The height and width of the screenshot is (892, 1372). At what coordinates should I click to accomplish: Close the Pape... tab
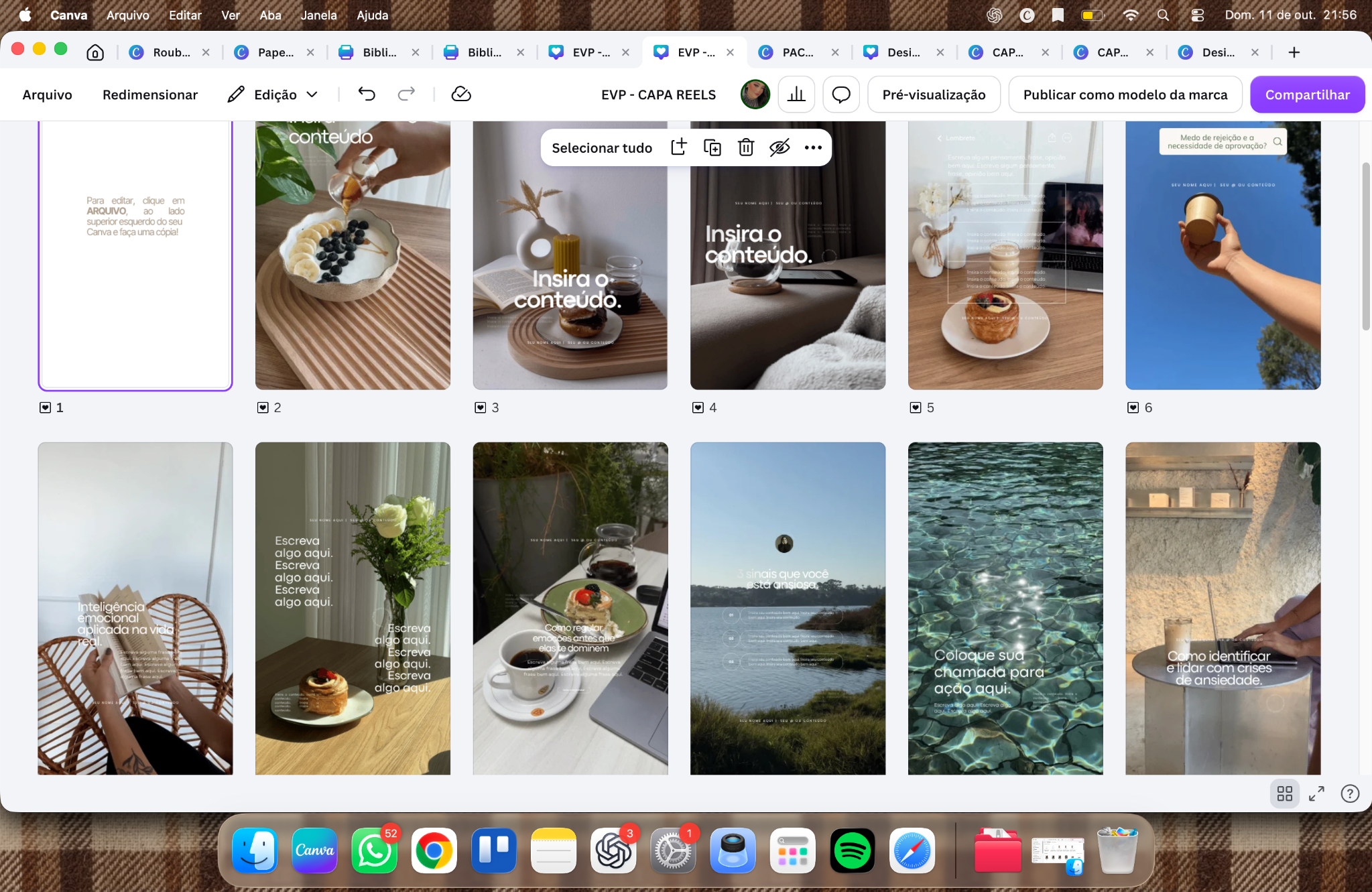click(x=310, y=52)
